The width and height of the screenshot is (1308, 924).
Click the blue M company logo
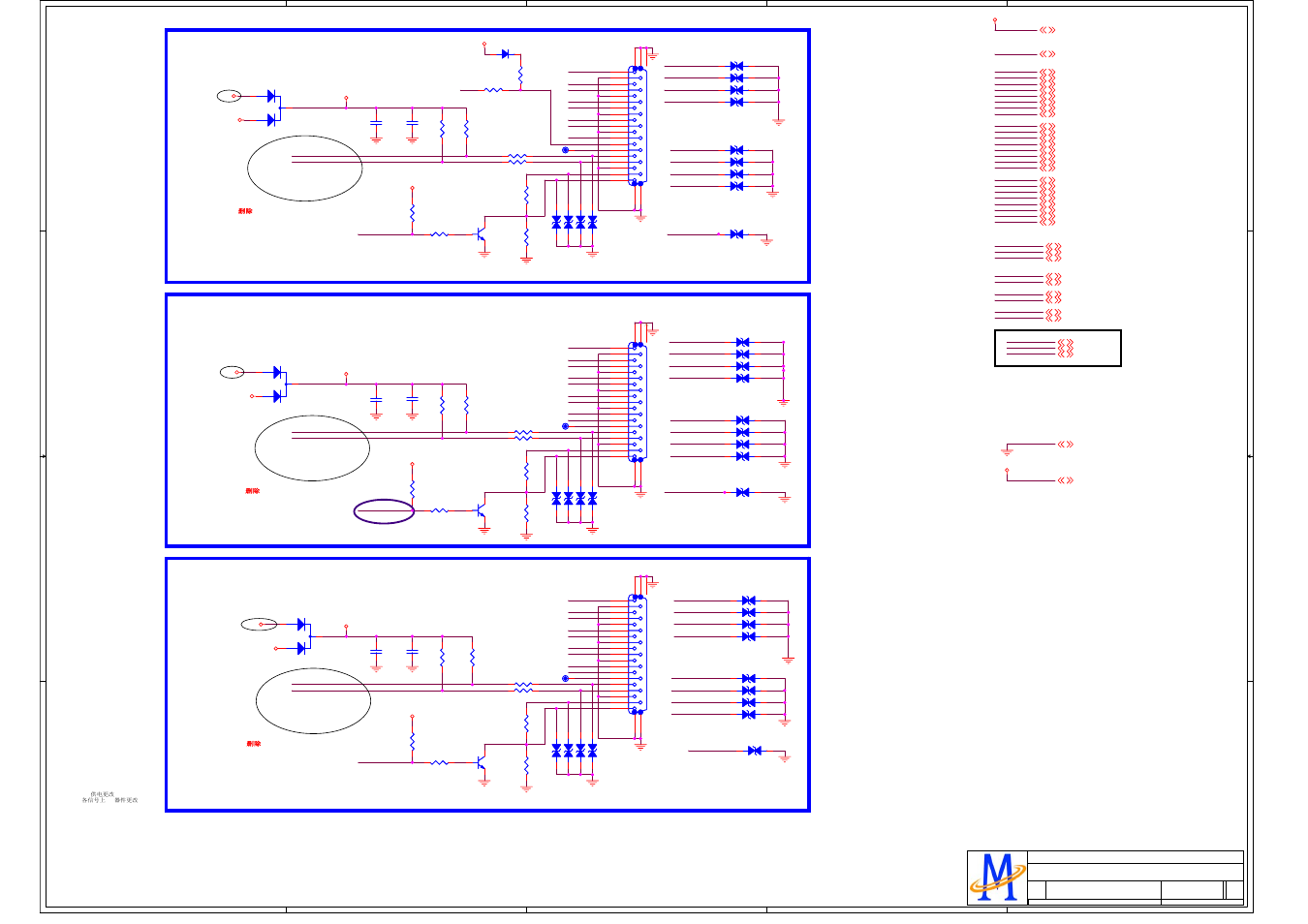997,878
